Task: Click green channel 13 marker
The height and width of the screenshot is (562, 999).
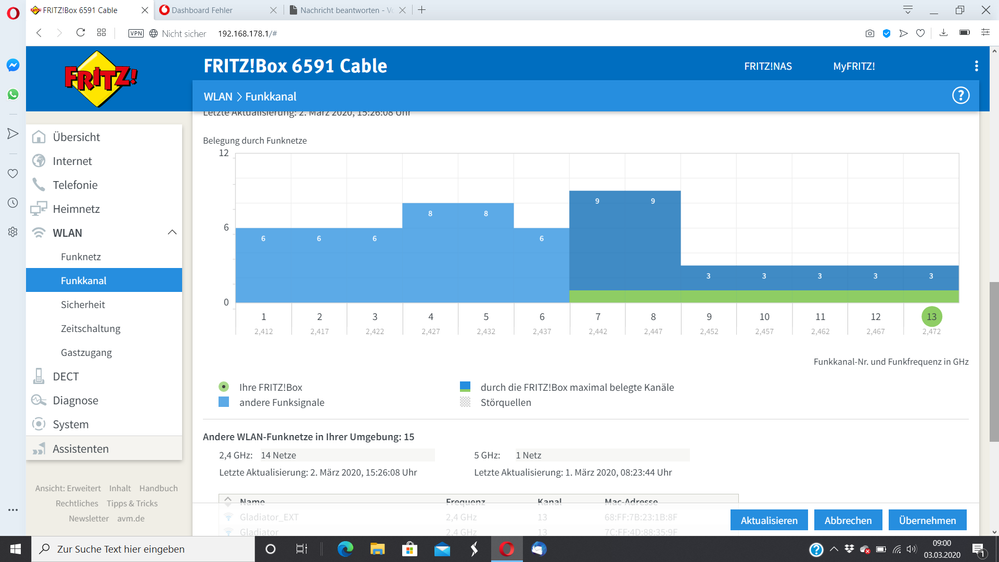Action: click(x=931, y=317)
